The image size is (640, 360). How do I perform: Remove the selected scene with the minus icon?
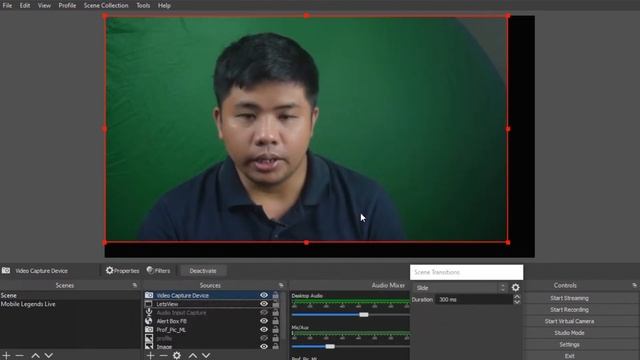tap(20, 356)
